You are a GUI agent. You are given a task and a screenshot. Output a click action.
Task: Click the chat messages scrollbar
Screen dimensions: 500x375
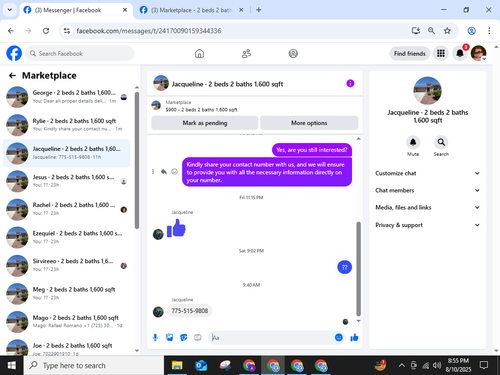(x=359, y=269)
